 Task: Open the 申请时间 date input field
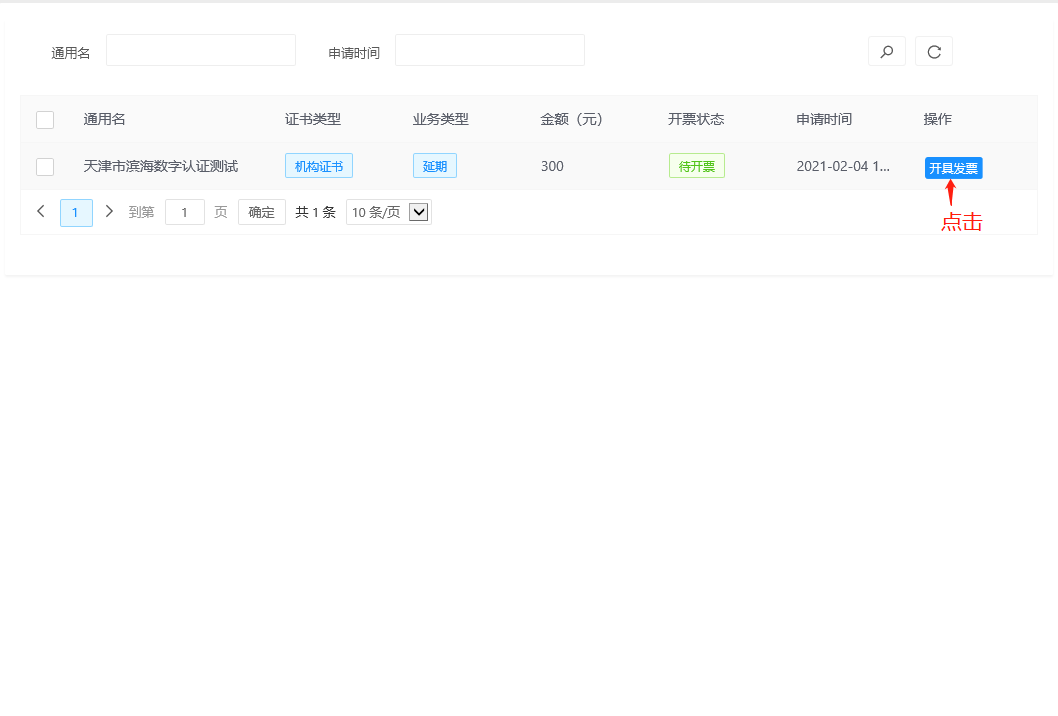[490, 51]
